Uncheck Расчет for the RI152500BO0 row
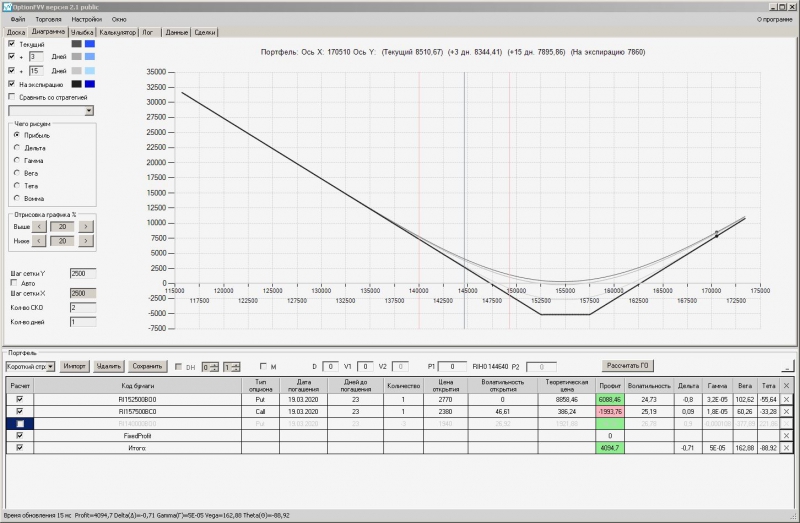Viewport: 800px width, 523px height. click(x=20, y=399)
